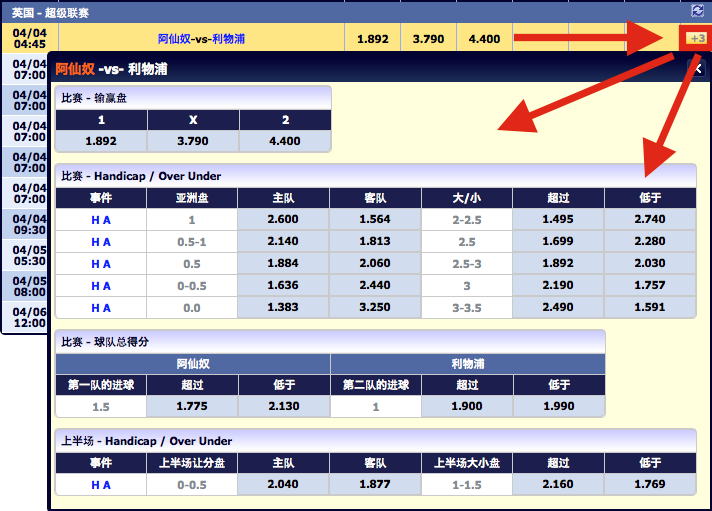The height and width of the screenshot is (511, 712).
Task: Click the 04/06 12:00 match row
Action: [25, 318]
